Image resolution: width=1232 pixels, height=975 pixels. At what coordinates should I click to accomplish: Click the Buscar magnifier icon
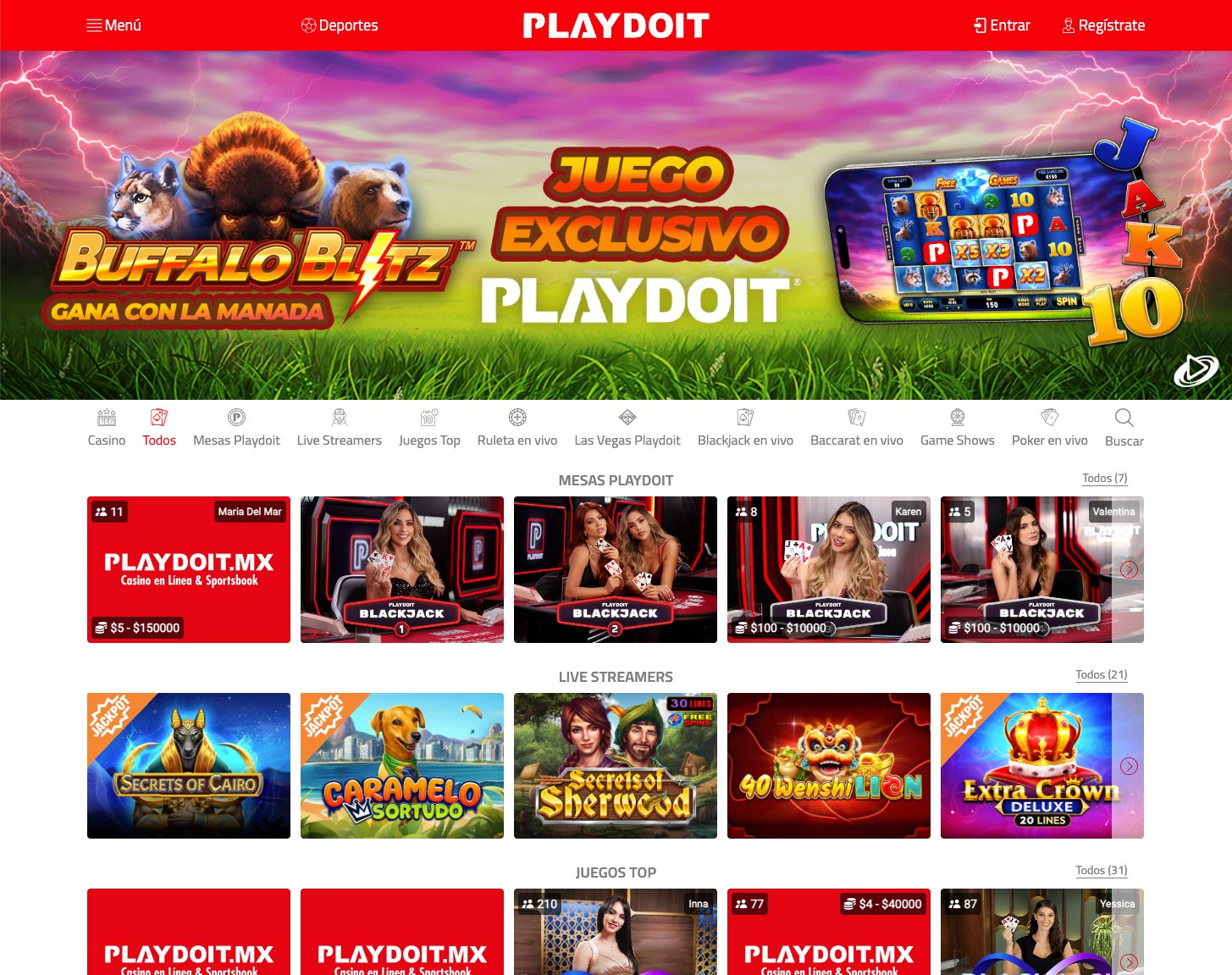pos(1124,418)
